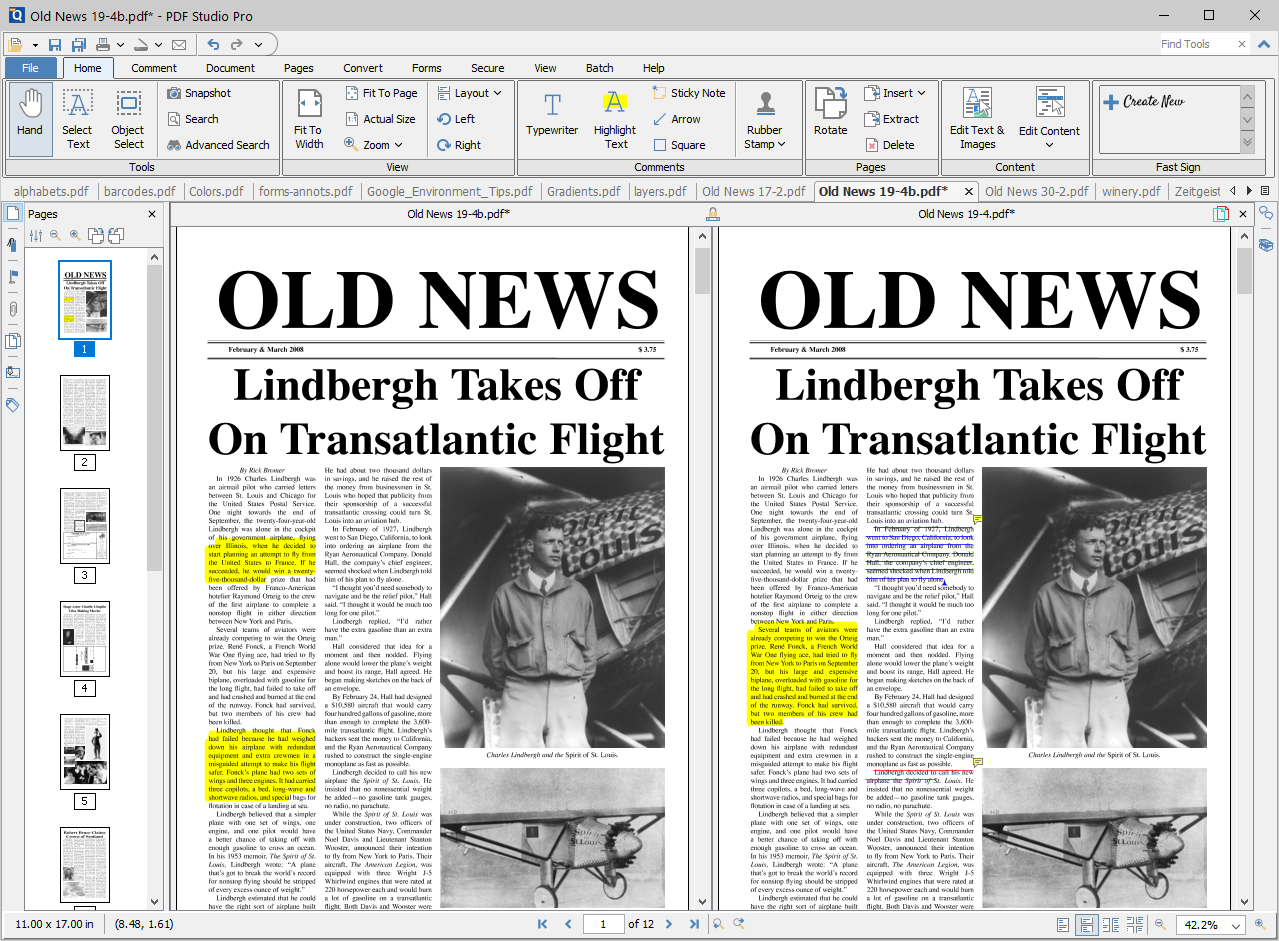
Task: Select page 3 thumbnail in Pages panel
Action: point(84,525)
